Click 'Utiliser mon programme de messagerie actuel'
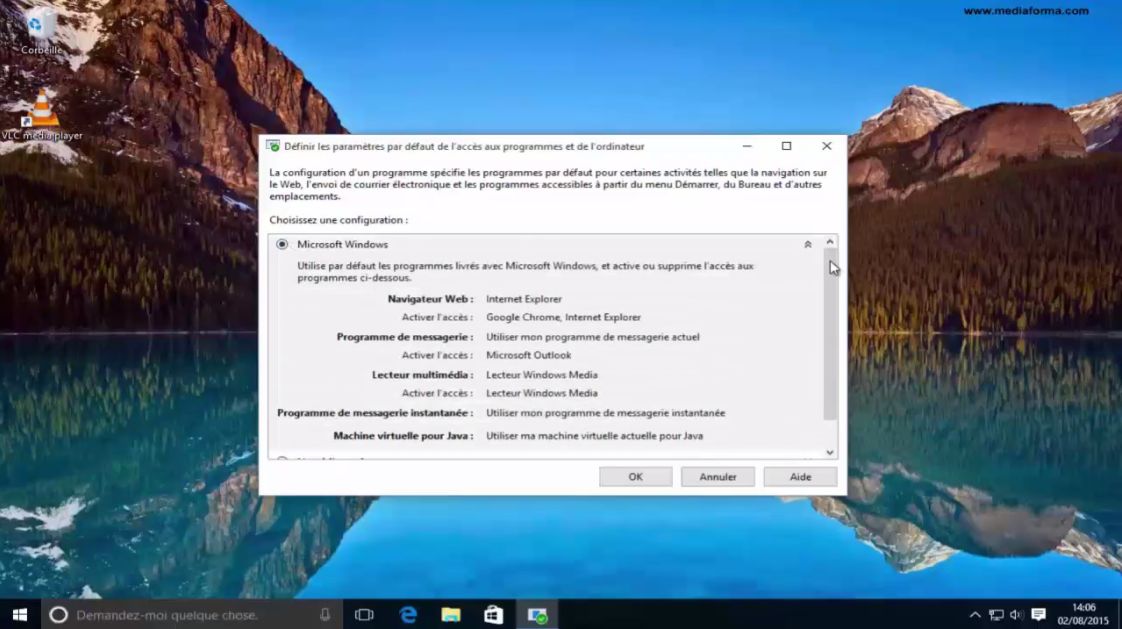 point(592,337)
